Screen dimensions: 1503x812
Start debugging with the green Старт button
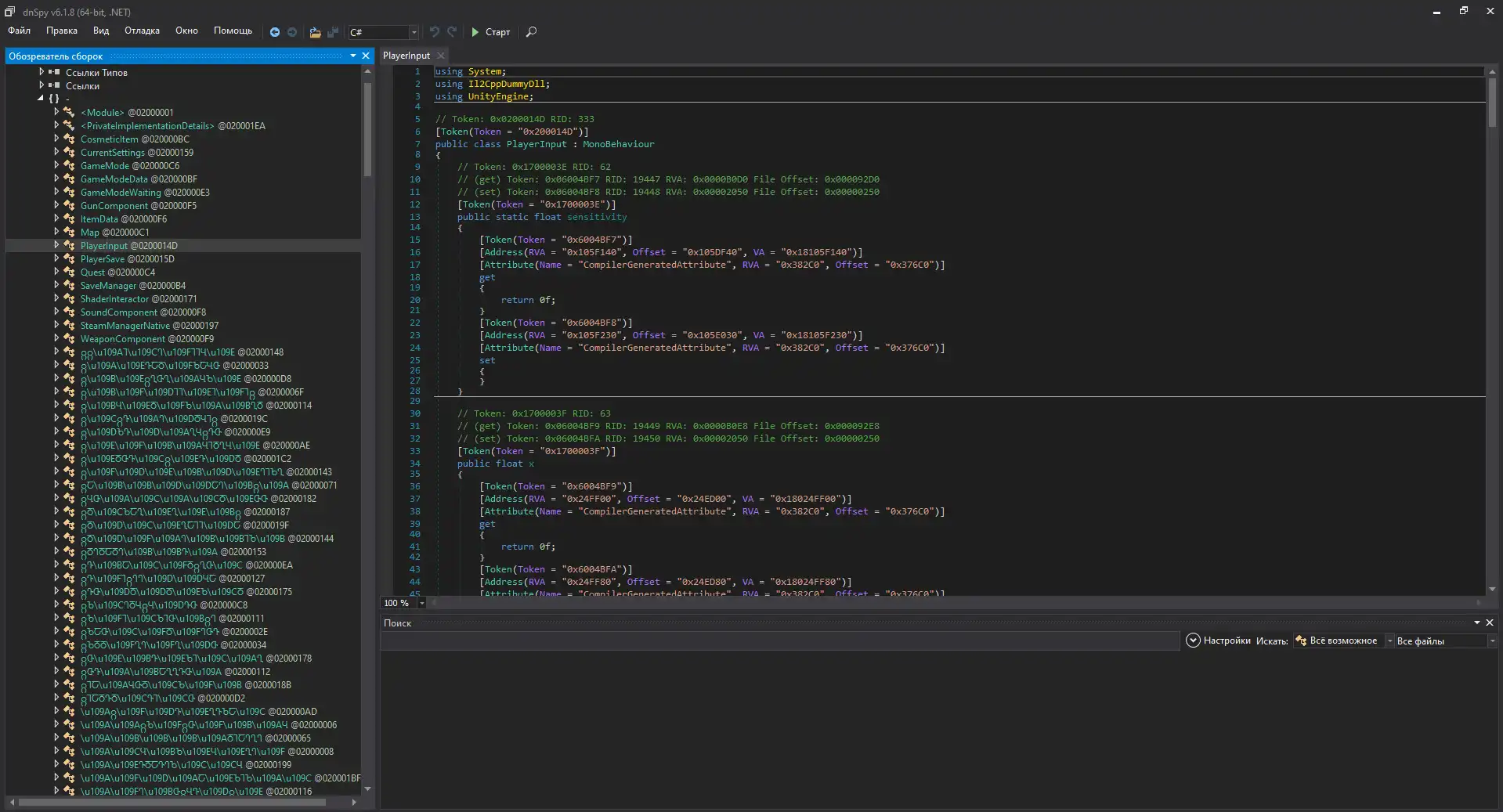[490, 32]
